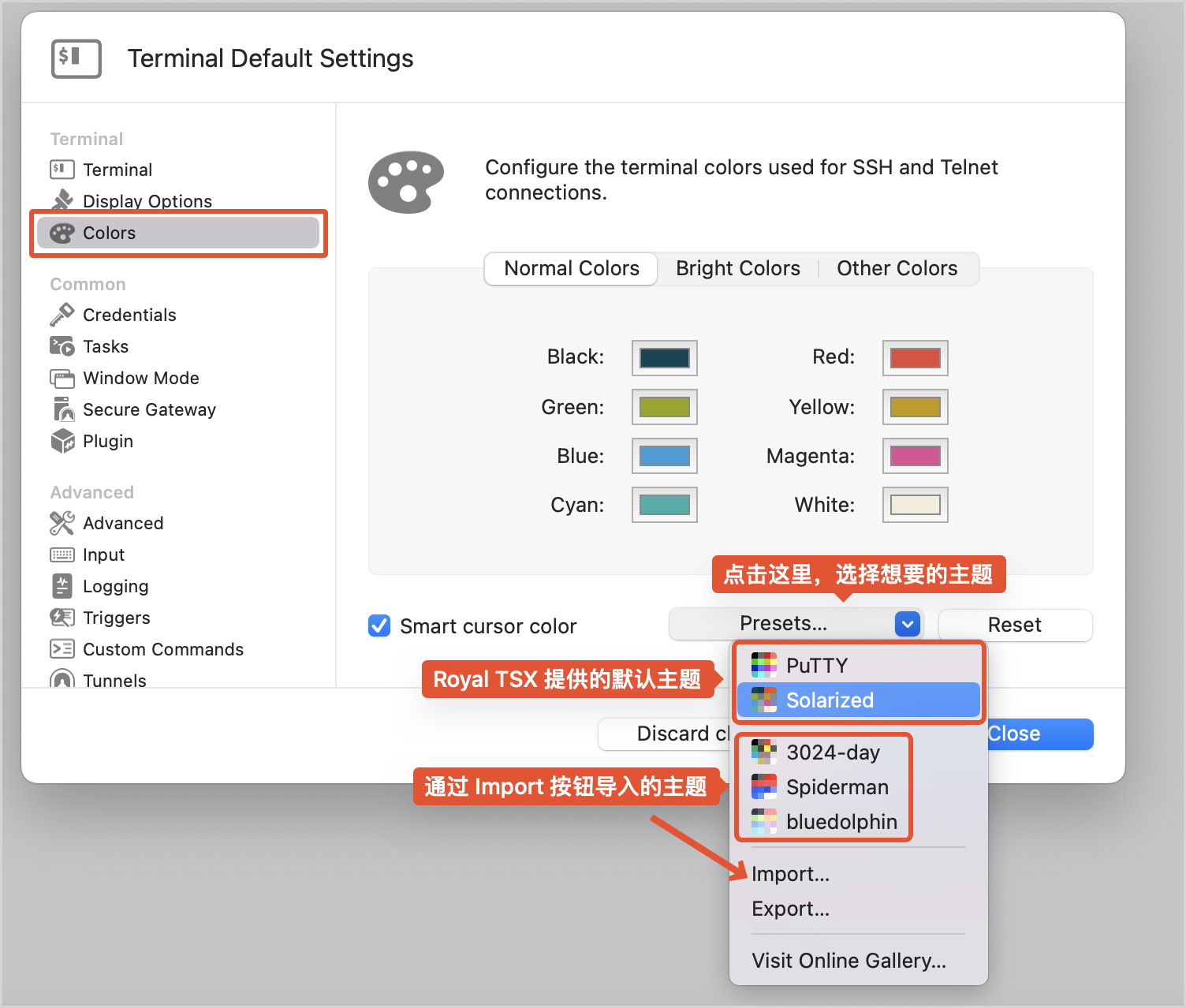The image size is (1186, 1008).
Task: Toggle the Smart cursor color checkbox
Action: [x=379, y=625]
